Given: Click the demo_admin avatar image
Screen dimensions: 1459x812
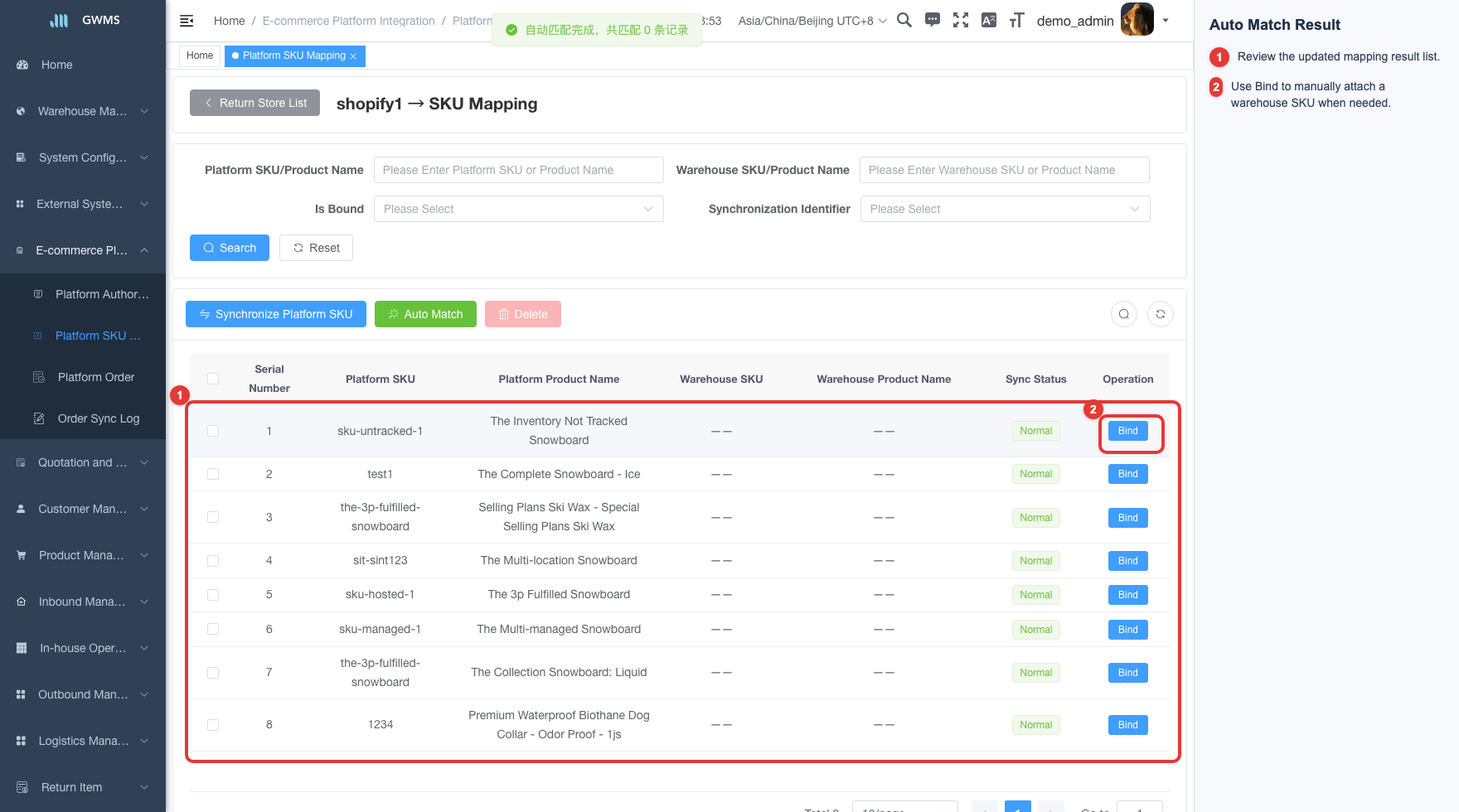Looking at the screenshot, I should 1137,19.
